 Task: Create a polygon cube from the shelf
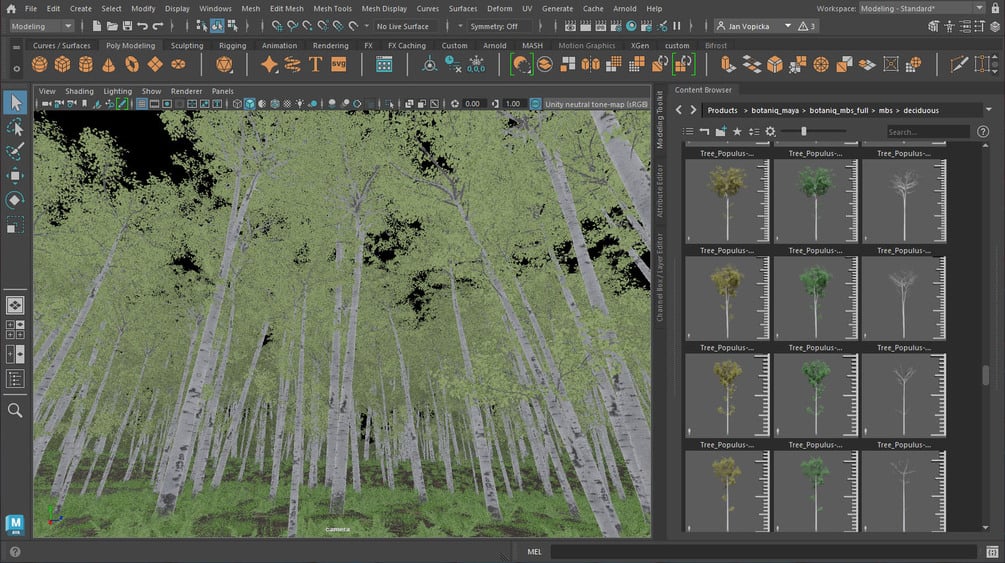[63, 64]
